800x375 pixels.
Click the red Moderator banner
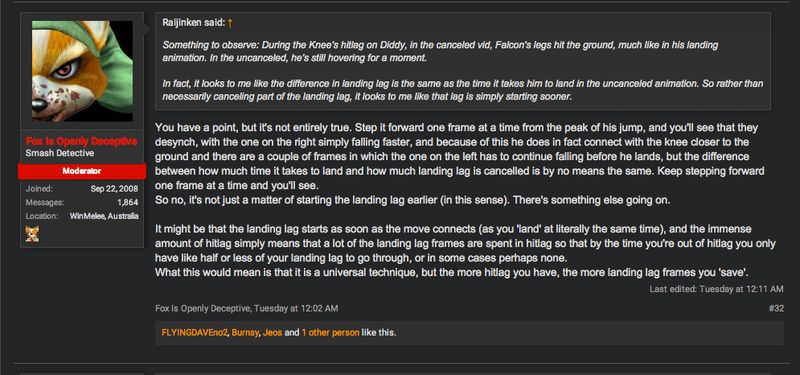[82, 171]
